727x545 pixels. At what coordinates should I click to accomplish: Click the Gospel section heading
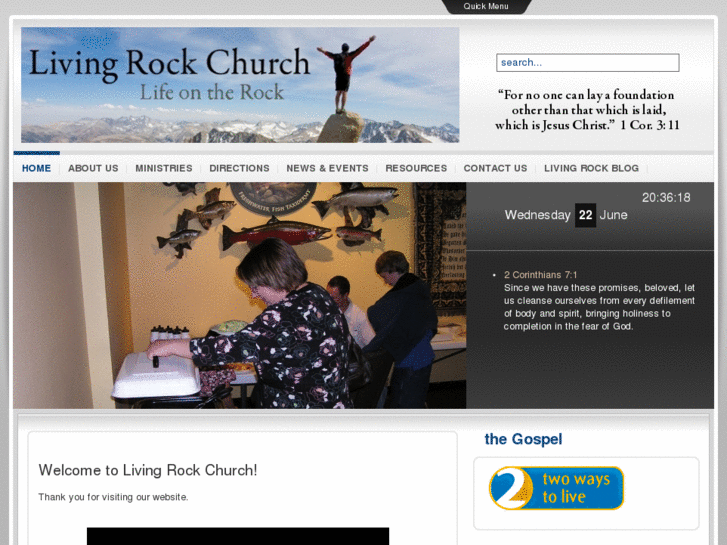coord(523,439)
